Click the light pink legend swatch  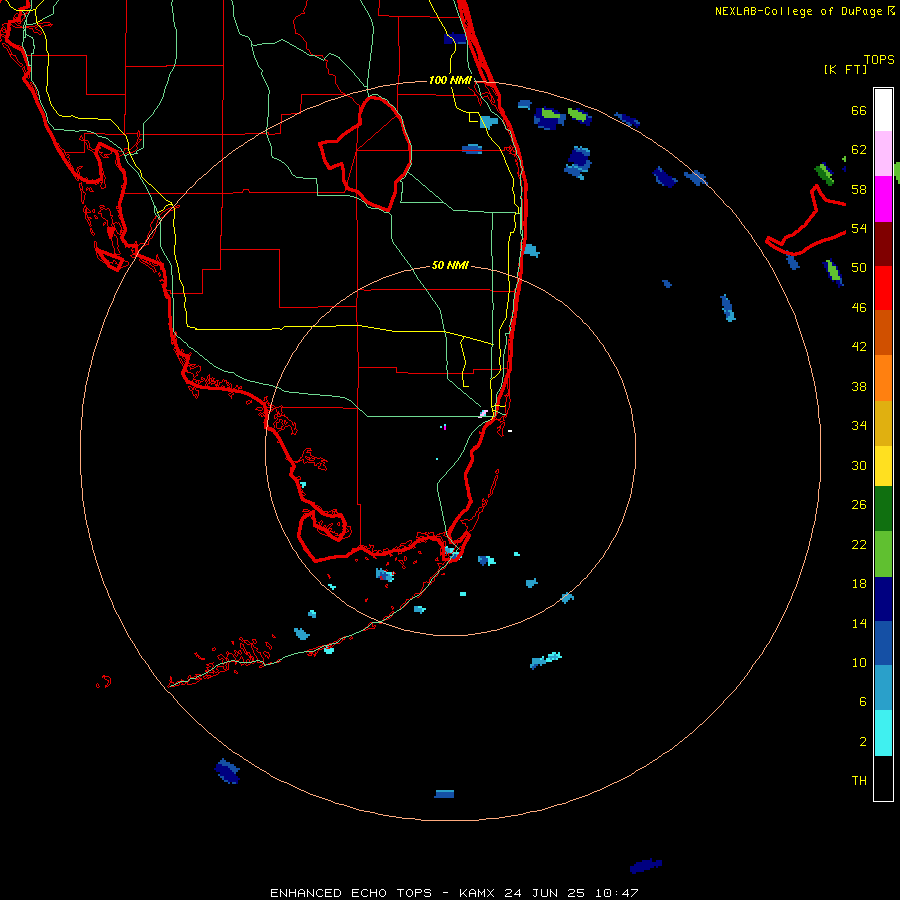(x=883, y=154)
